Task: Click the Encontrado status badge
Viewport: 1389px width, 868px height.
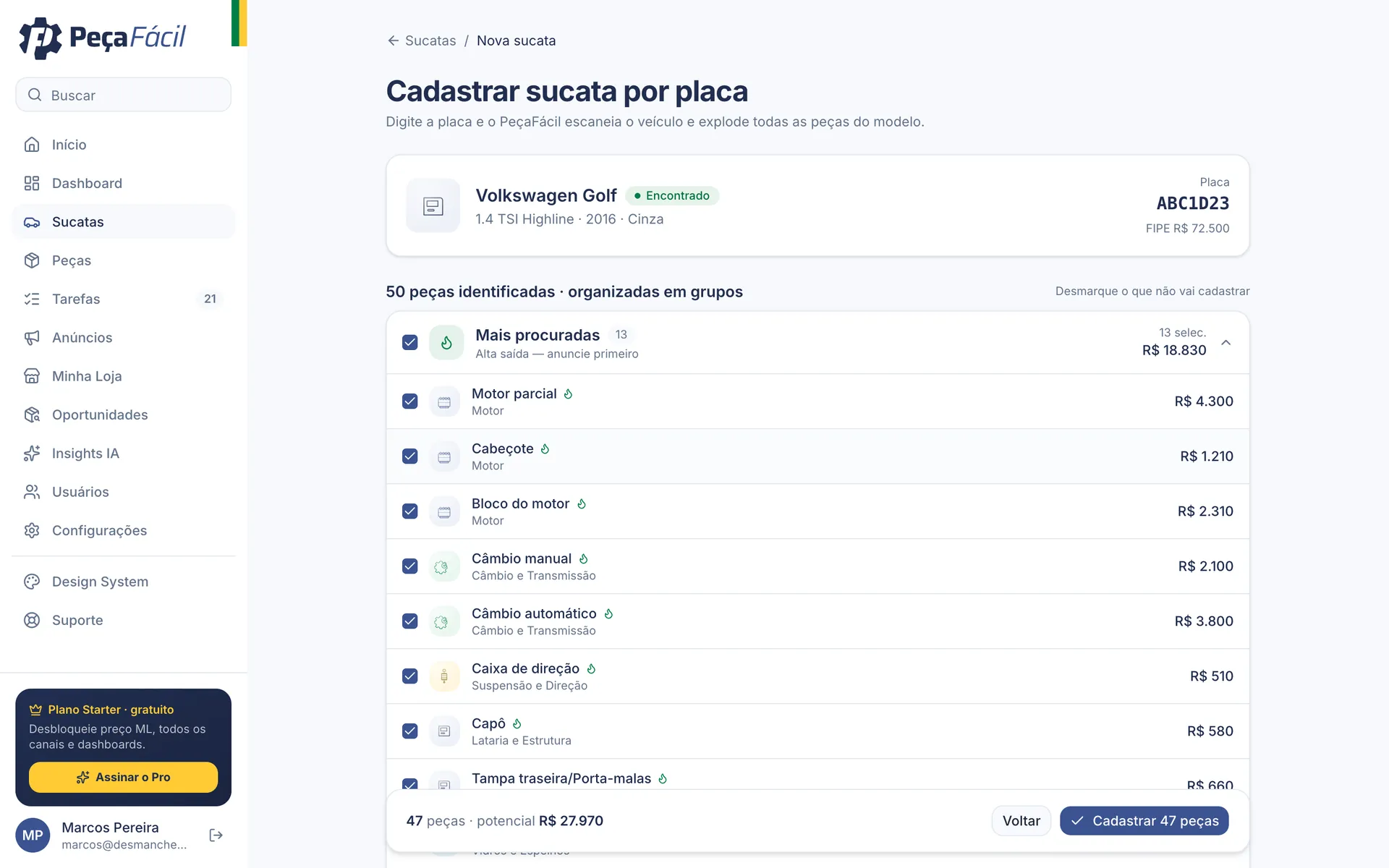Action: click(672, 195)
